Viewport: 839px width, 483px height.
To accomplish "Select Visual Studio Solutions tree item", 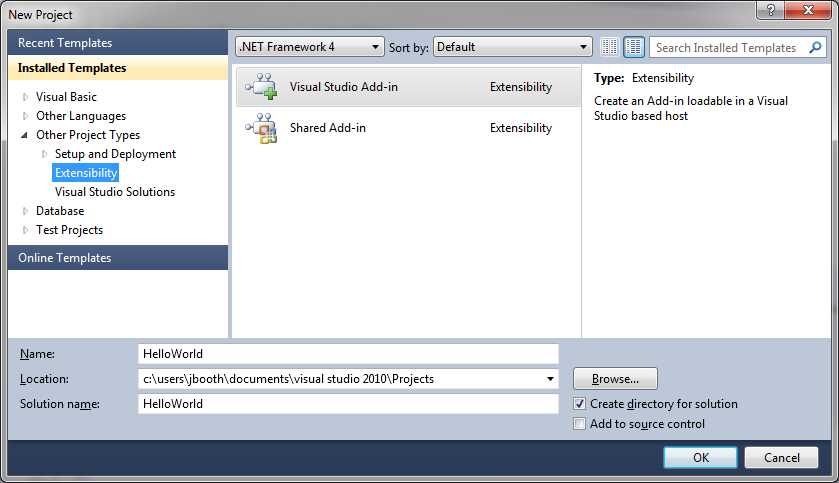I will pos(115,192).
